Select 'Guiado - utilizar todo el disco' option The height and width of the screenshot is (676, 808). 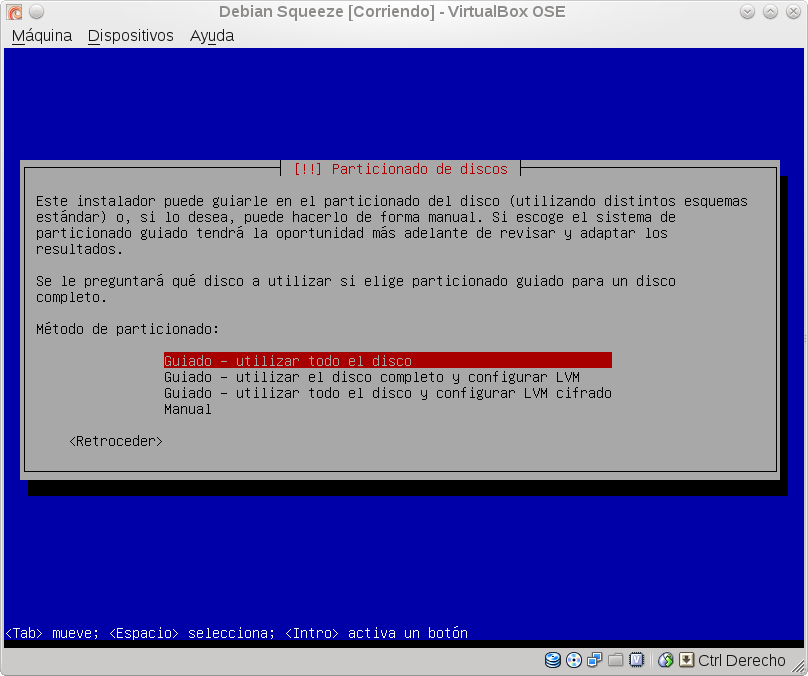[388, 361]
